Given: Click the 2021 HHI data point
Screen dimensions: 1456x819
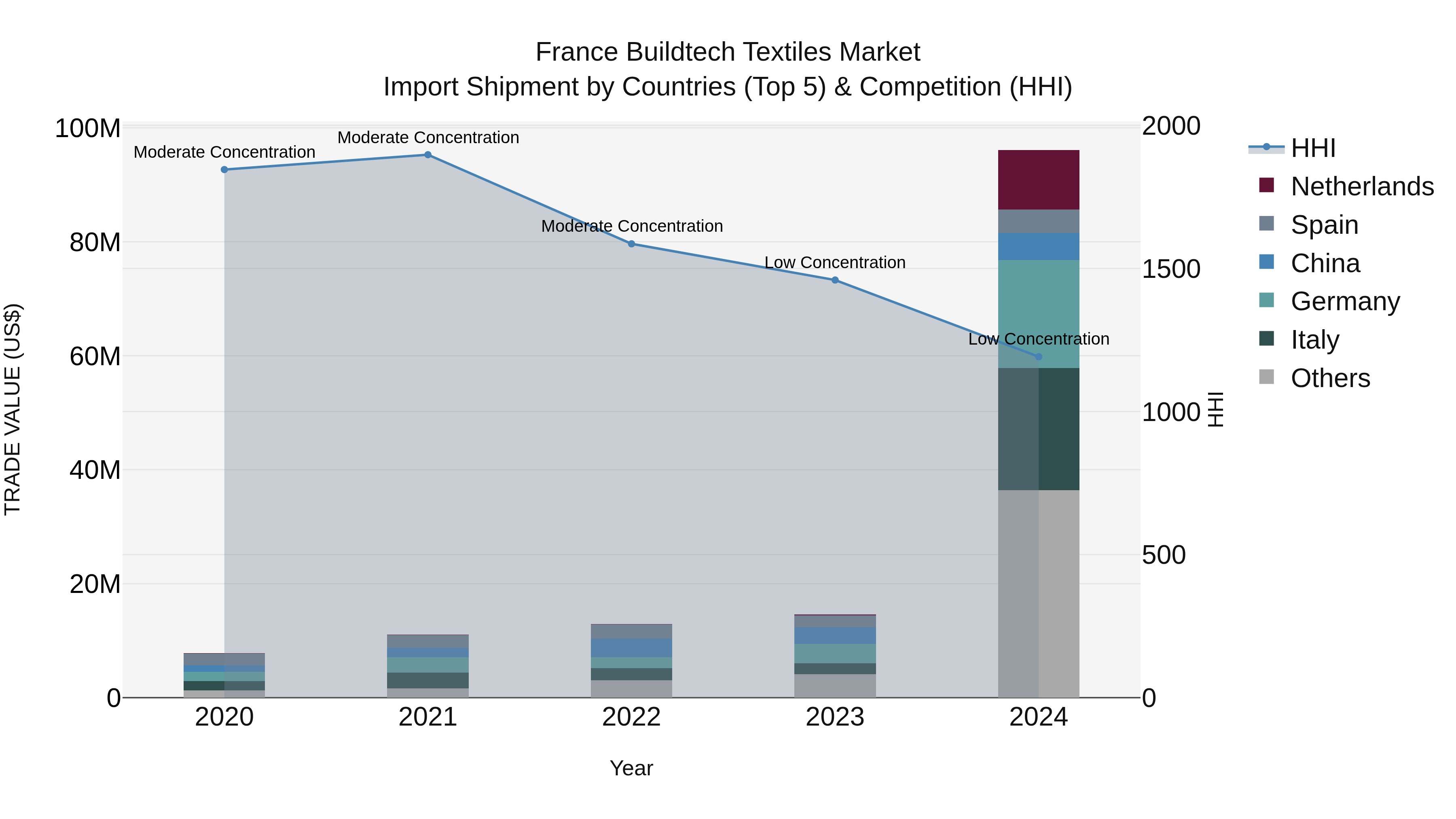Looking at the screenshot, I should tap(428, 155).
